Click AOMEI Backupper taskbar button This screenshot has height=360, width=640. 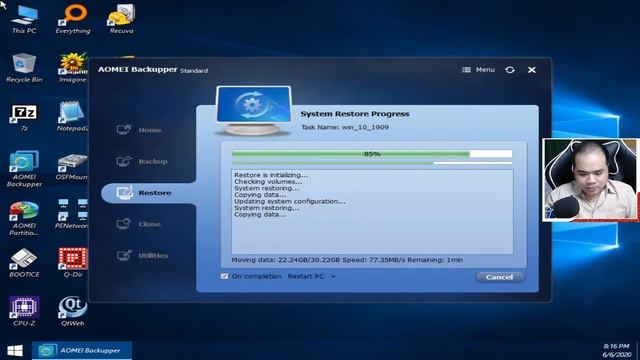[82, 351]
